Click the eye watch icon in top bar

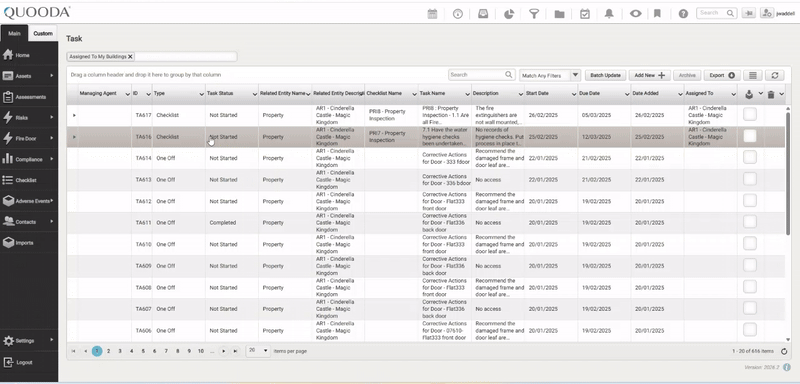tap(635, 14)
